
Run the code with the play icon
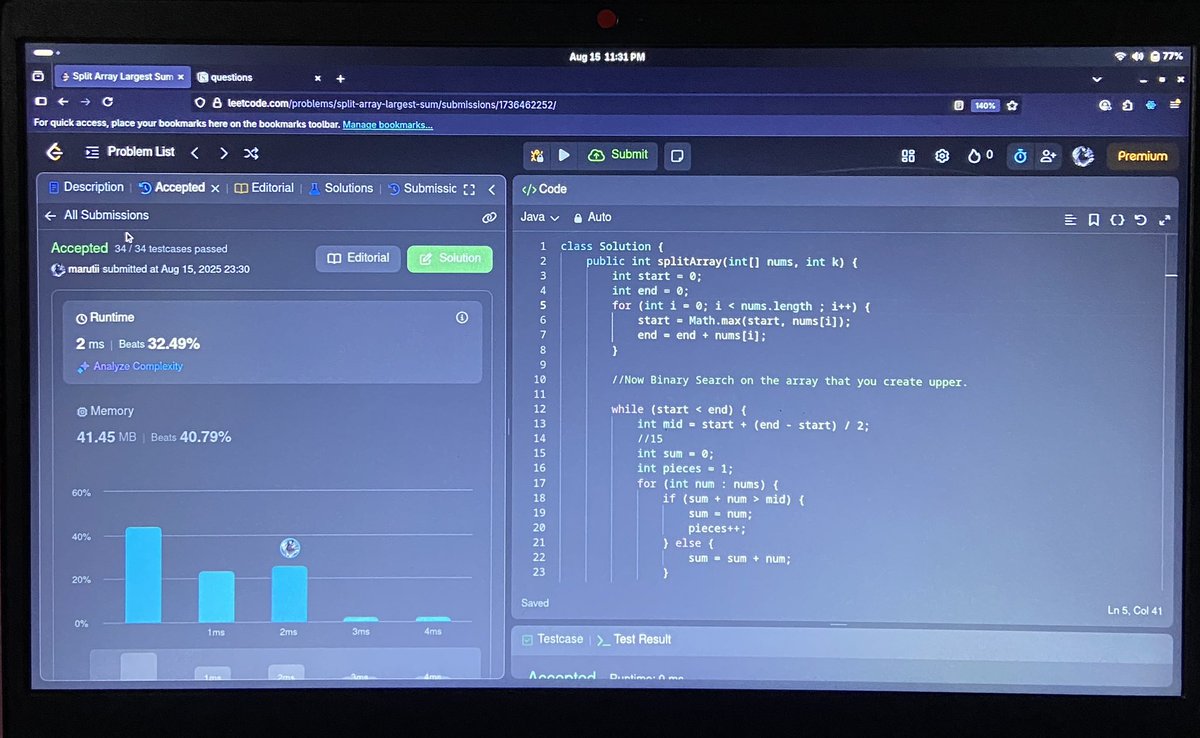[x=564, y=155]
